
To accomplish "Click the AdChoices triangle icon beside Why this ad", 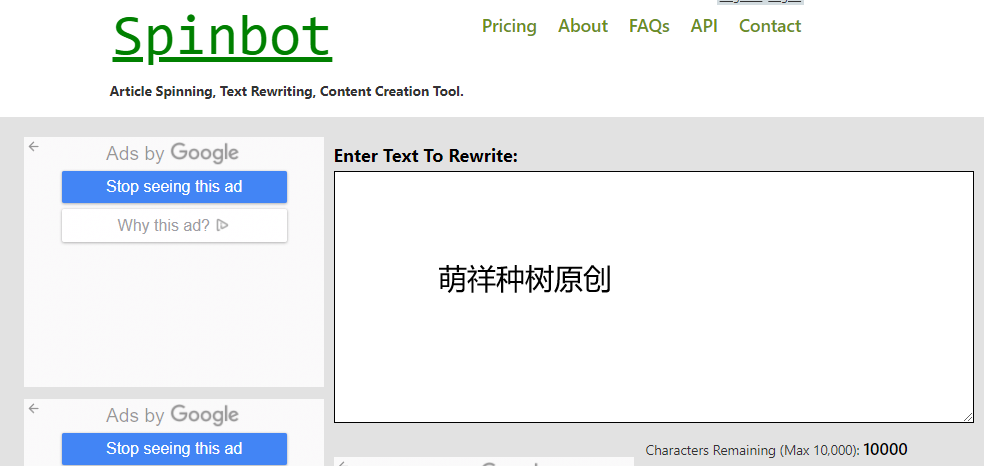I will [222, 225].
